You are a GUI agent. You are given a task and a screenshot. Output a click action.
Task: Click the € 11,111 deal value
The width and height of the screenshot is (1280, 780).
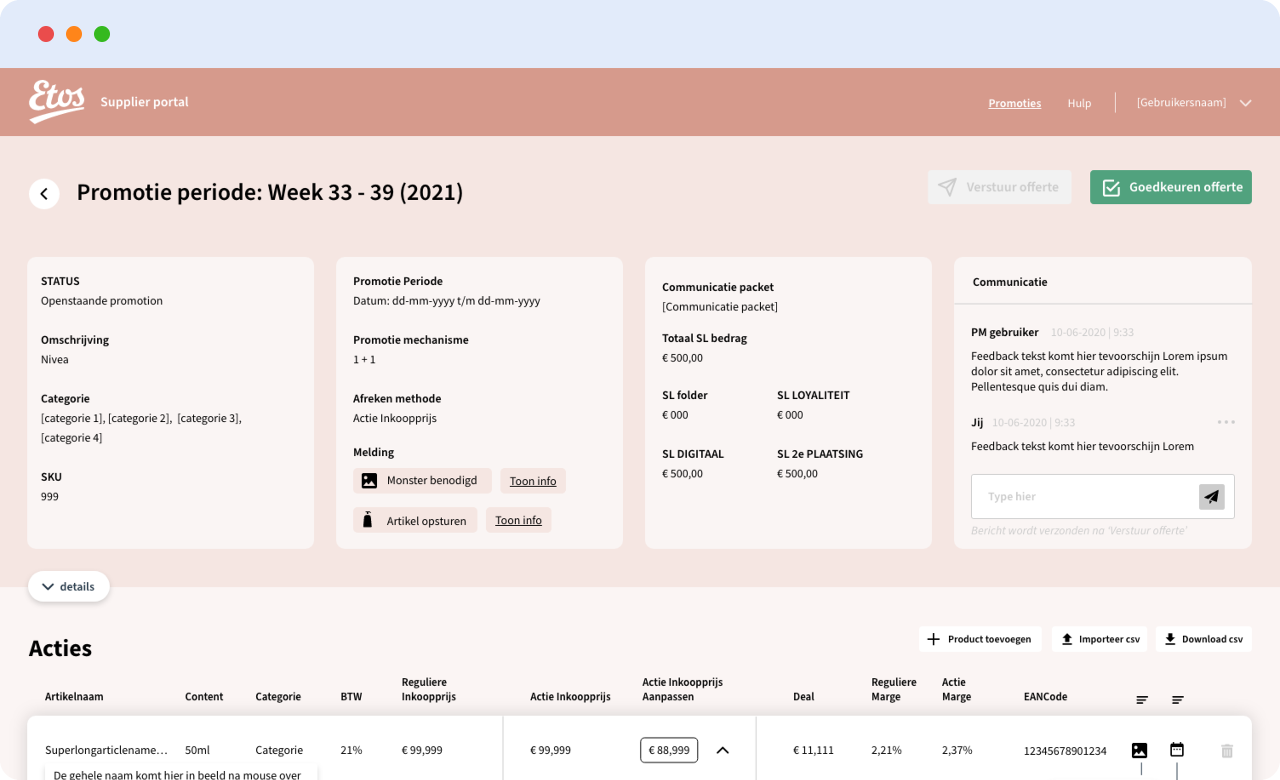(813, 750)
